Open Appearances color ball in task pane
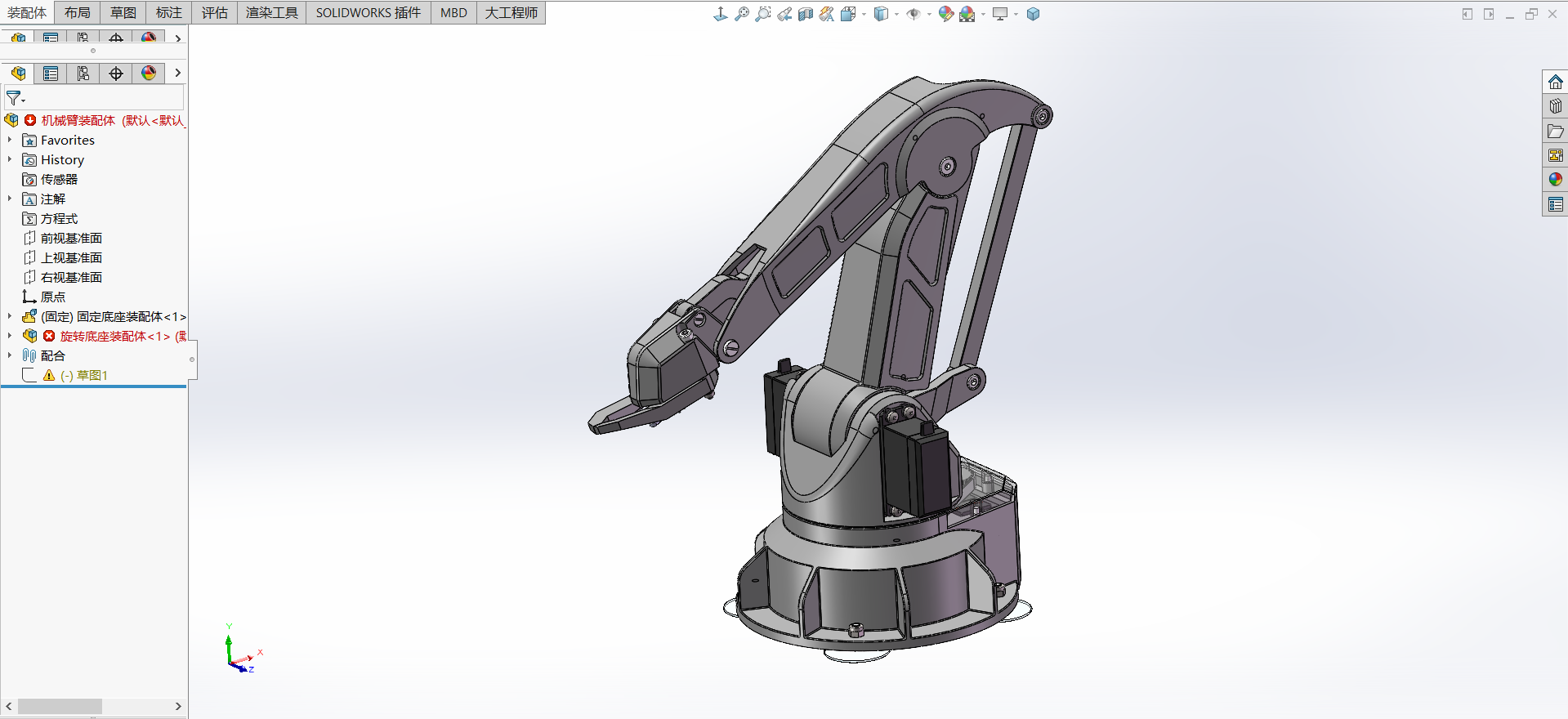 coord(1556,180)
